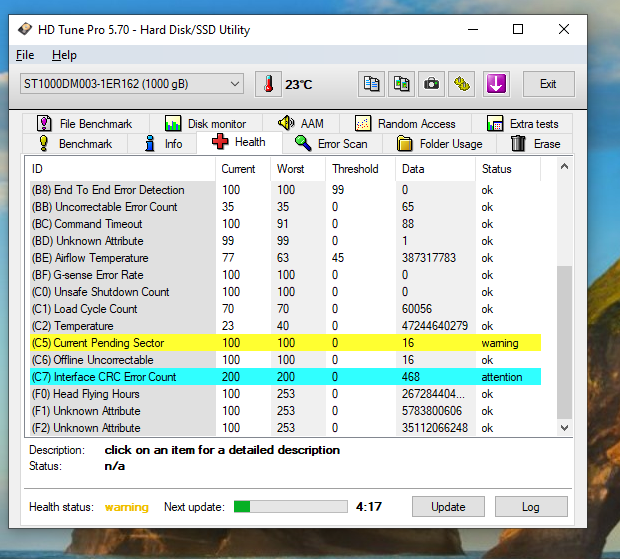Viewport: 620px width, 559px height.
Task: Click the Next update progress bar
Action: [291, 506]
